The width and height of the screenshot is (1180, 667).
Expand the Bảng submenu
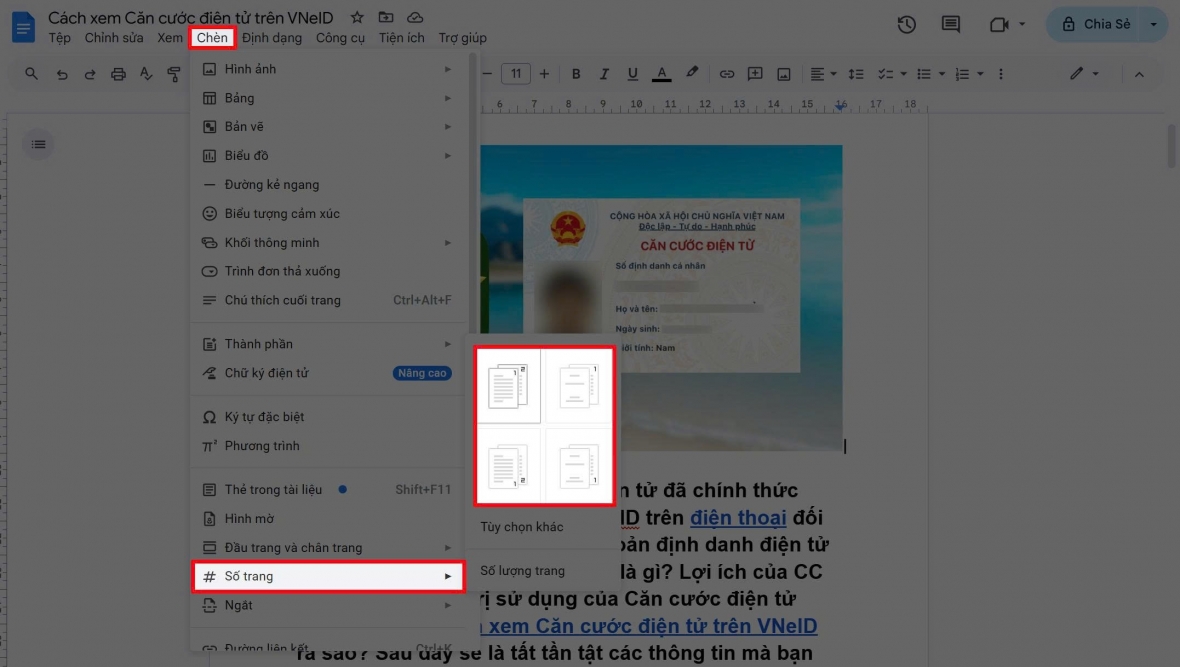(x=327, y=98)
